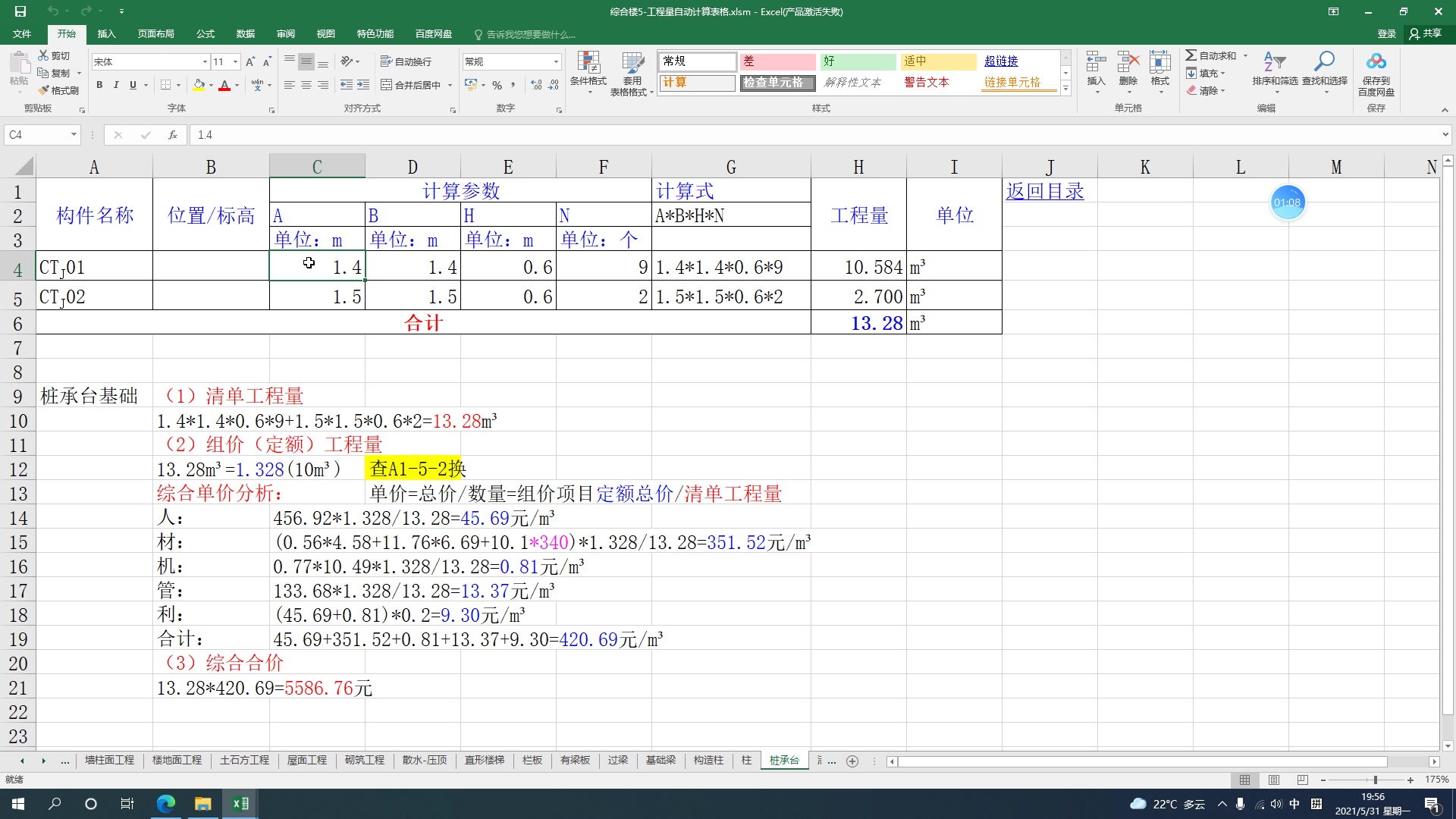Screen dimensions: 1456x819
Task: Decrease decimal places
Action: point(554,85)
